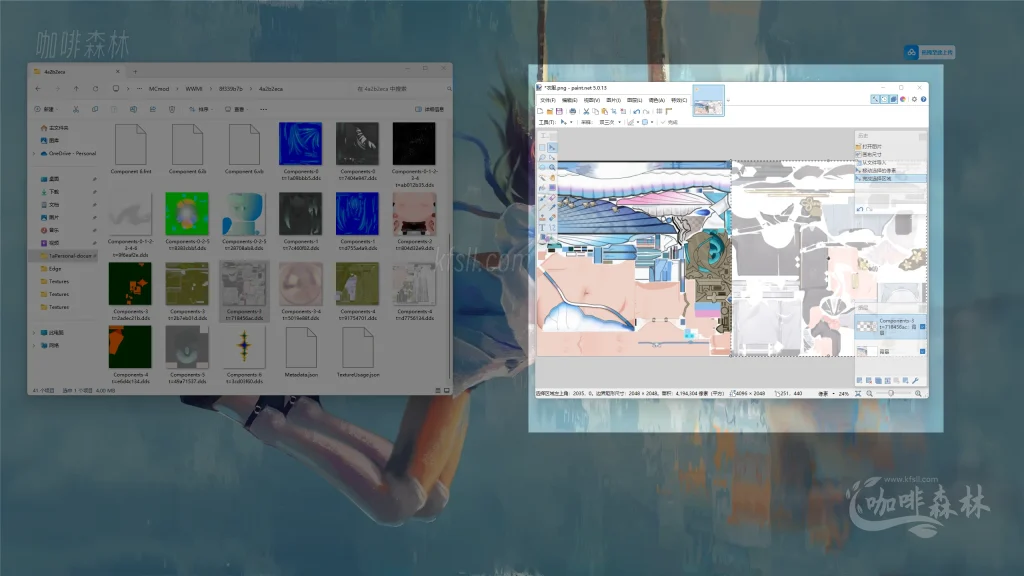Toggle the History window button

pyautogui.click(x=884, y=99)
